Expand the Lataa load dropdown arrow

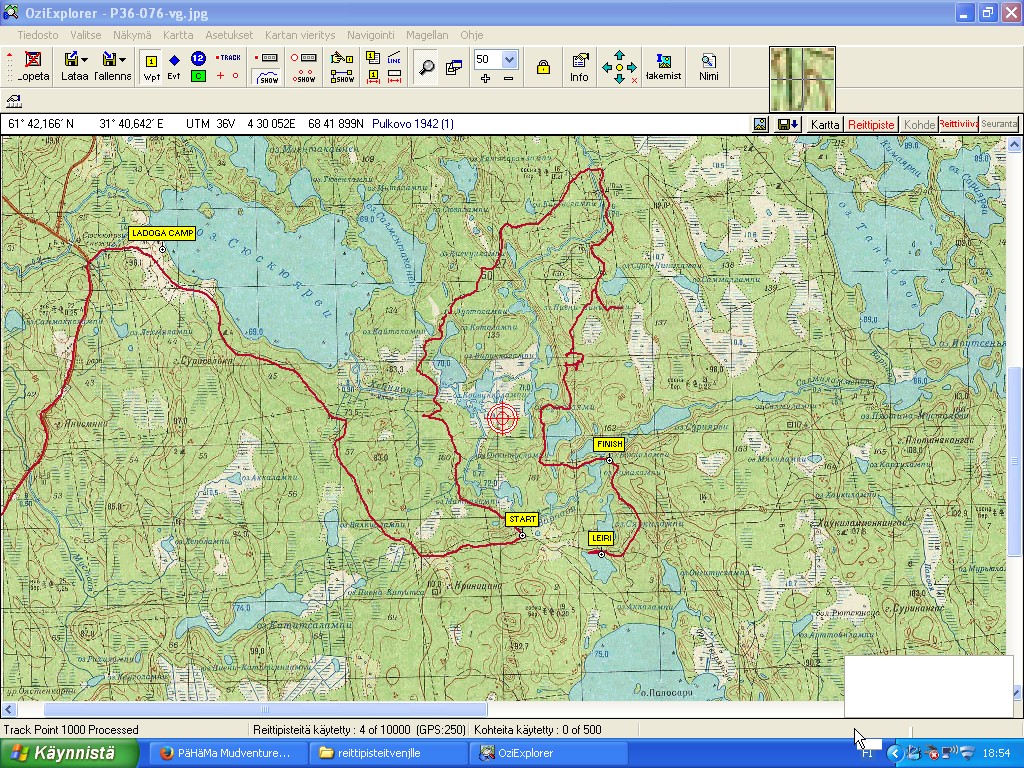85,60
